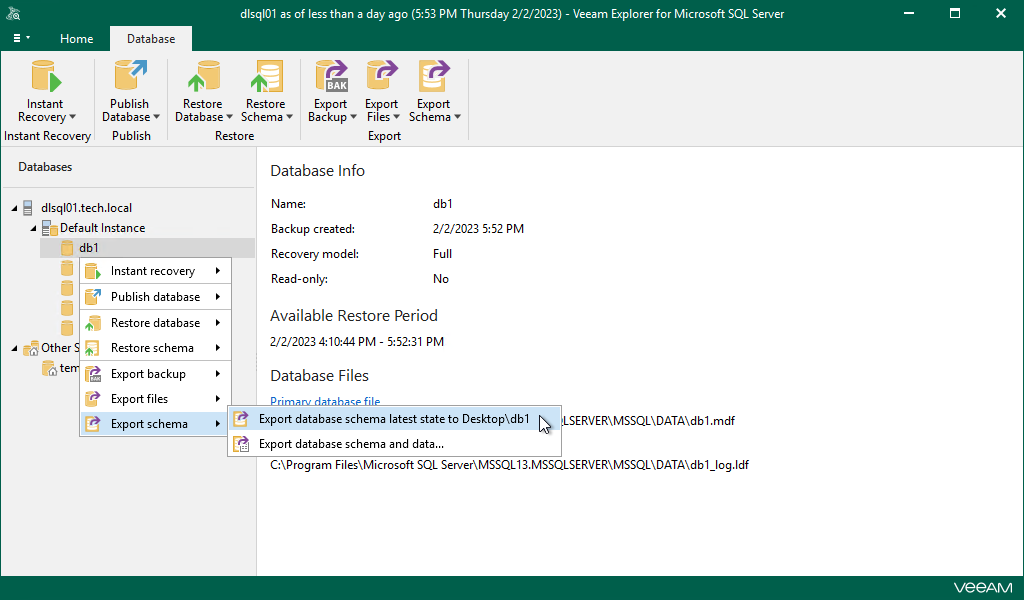Click the Export schema context menu icon
1024x600 pixels.
click(x=93, y=424)
